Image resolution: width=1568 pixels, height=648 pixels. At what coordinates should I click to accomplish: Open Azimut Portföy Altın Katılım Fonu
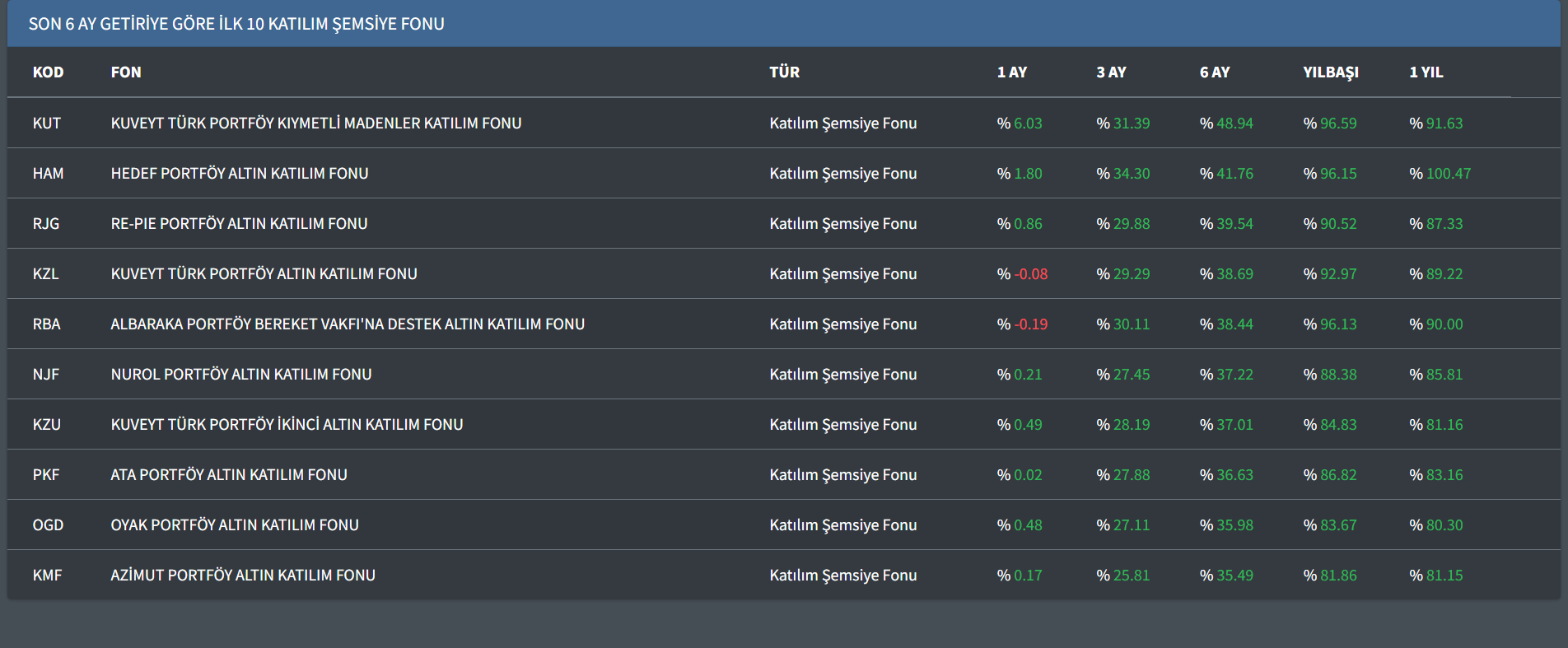[243, 576]
